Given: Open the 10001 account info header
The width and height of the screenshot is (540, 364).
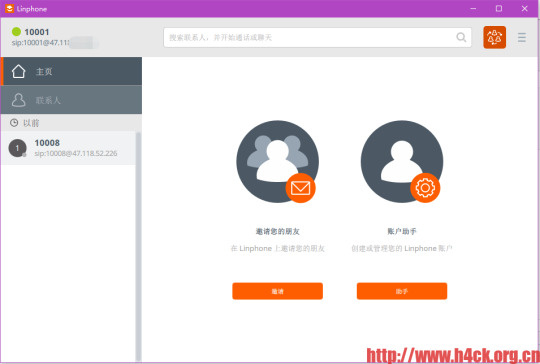Looking at the screenshot, I should pos(55,37).
